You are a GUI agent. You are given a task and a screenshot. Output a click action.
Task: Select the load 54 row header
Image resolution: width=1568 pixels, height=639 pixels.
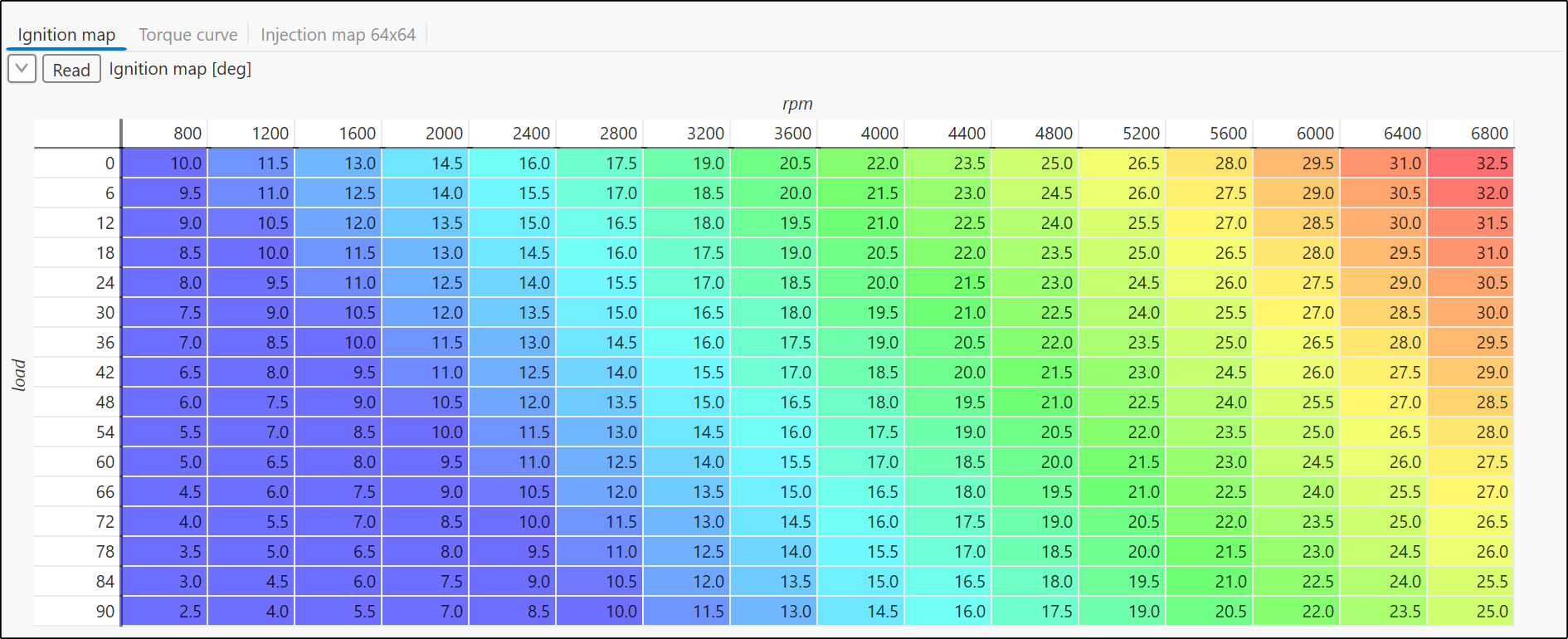coord(77,432)
